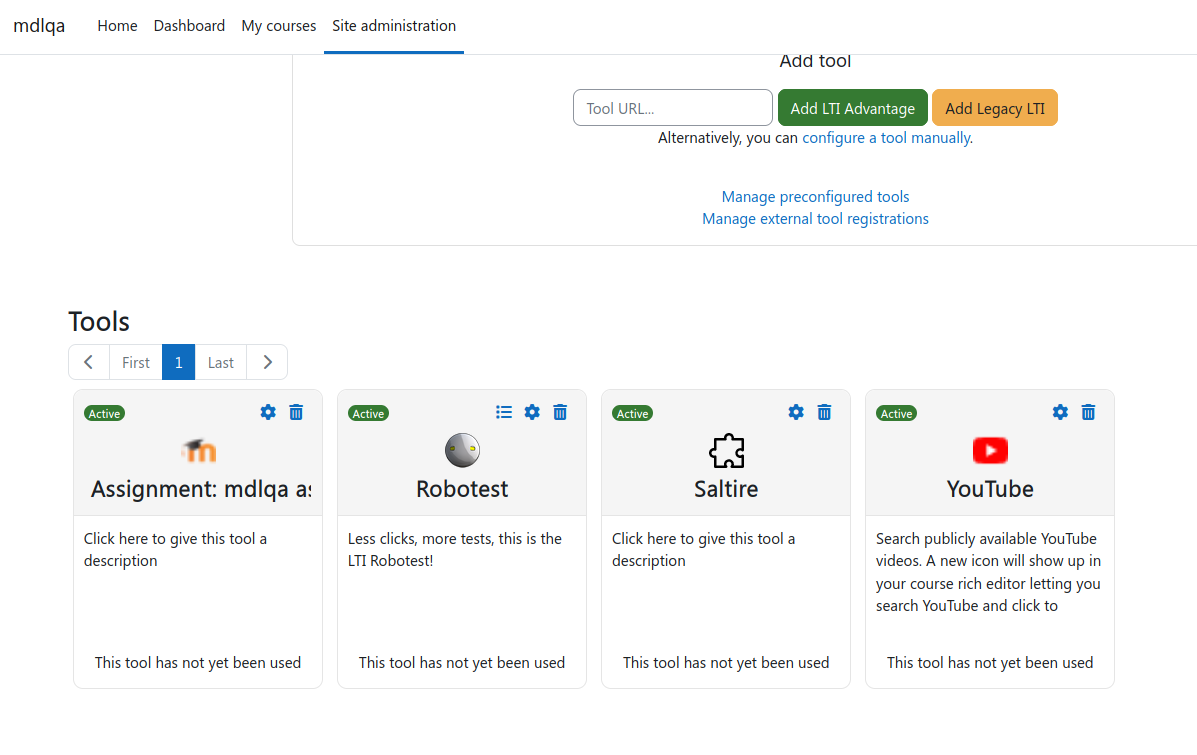1197x755 pixels.
Task: Click the mdlqa site brand
Action: point(39,25)
